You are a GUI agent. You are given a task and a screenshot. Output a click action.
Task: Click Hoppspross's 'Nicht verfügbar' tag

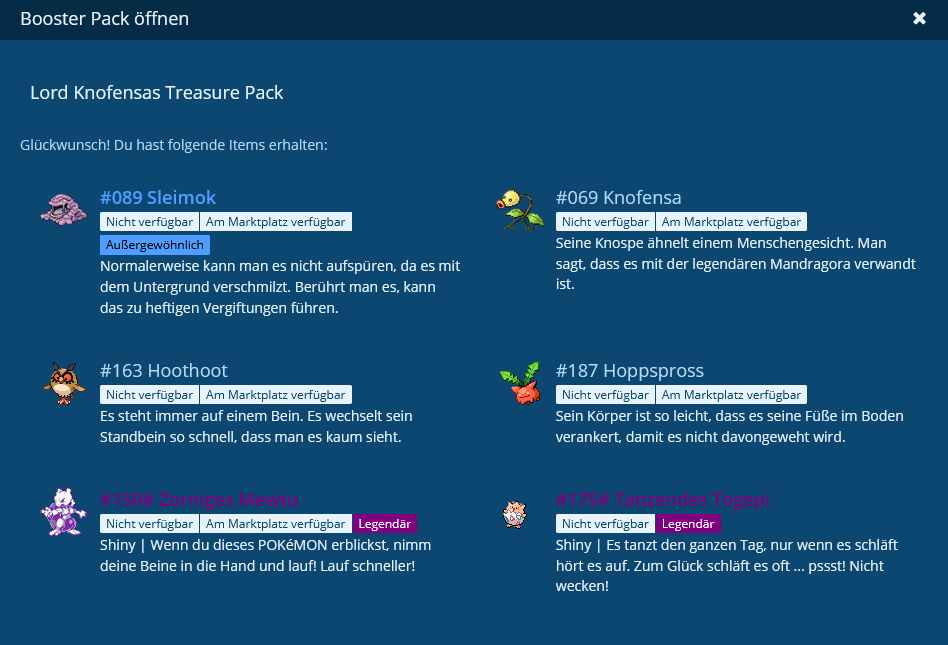click(x=605, y=395)
